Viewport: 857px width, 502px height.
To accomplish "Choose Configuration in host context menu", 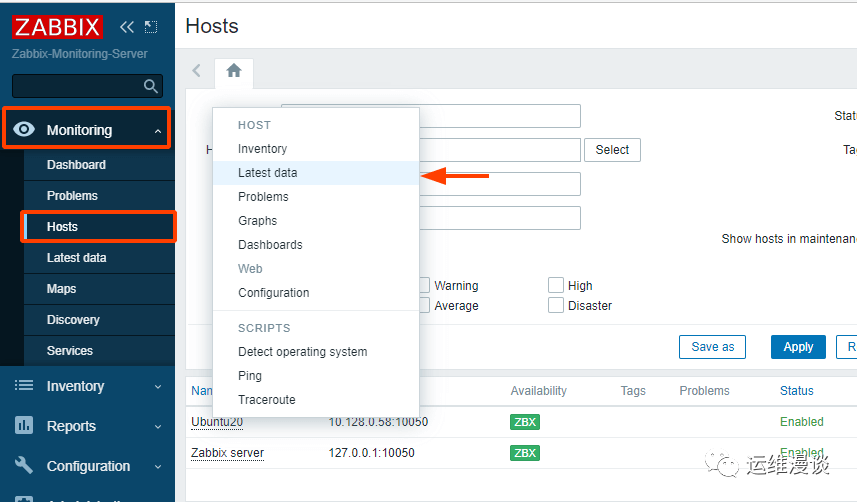I will click(316, 293).
